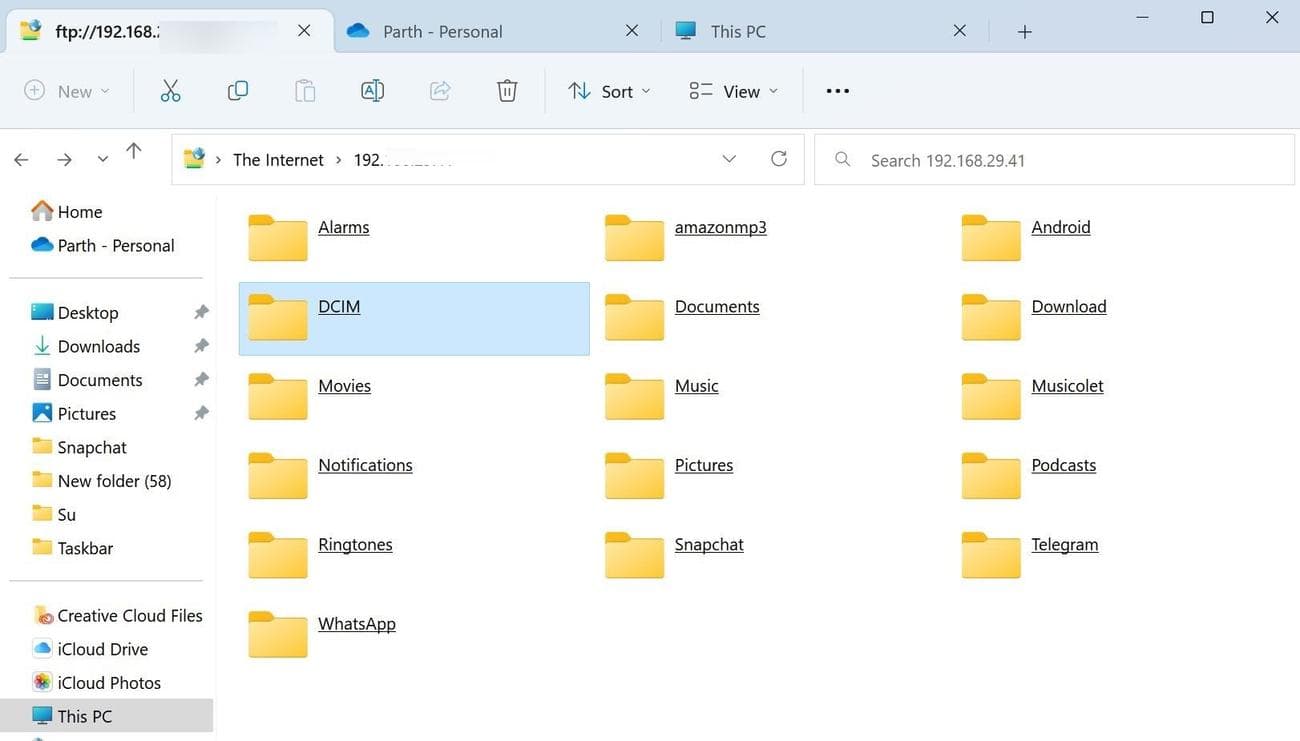Click the Up navigation arrow

click(x=134, y=150)
